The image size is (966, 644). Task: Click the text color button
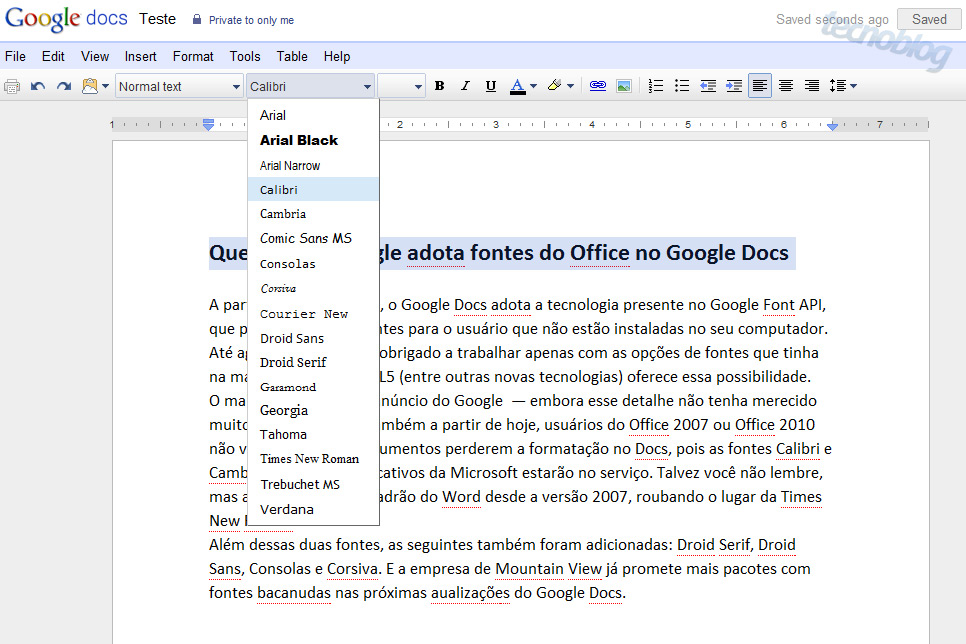point(518,86)
